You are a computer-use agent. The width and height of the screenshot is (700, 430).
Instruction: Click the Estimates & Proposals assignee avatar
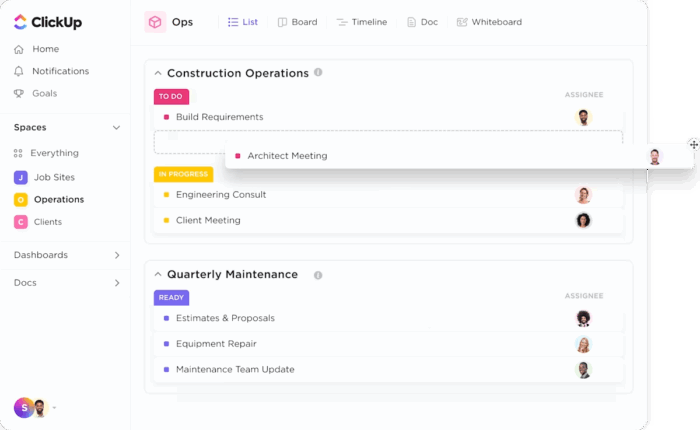583,318
